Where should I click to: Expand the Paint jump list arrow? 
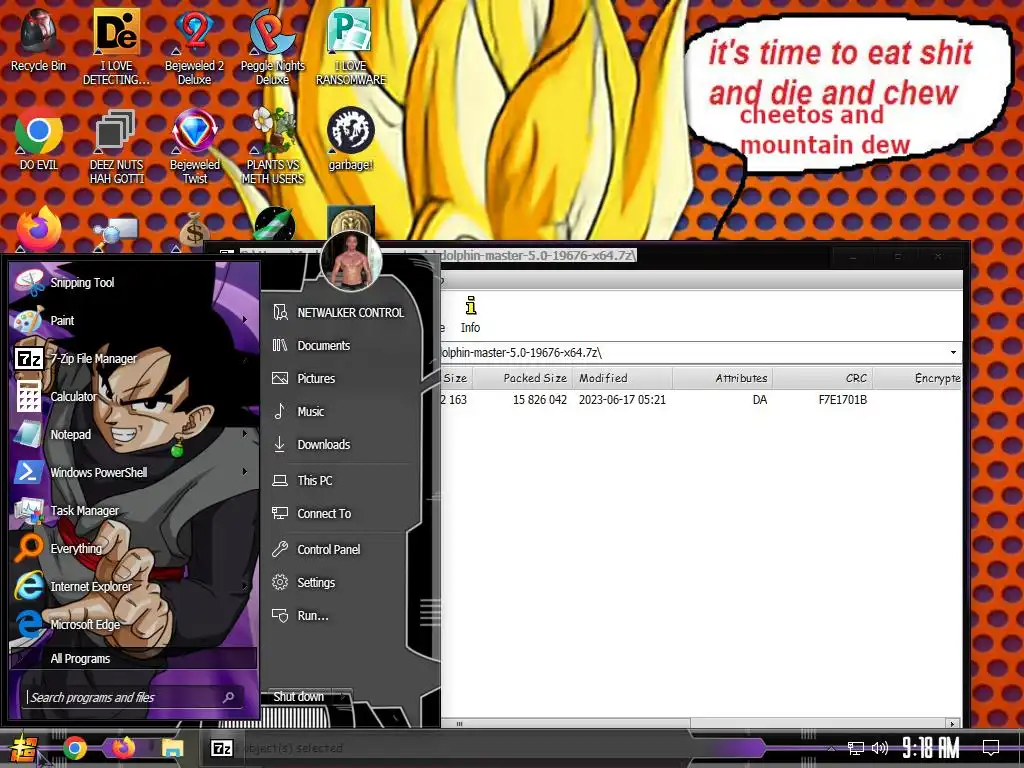click(245, 320)
